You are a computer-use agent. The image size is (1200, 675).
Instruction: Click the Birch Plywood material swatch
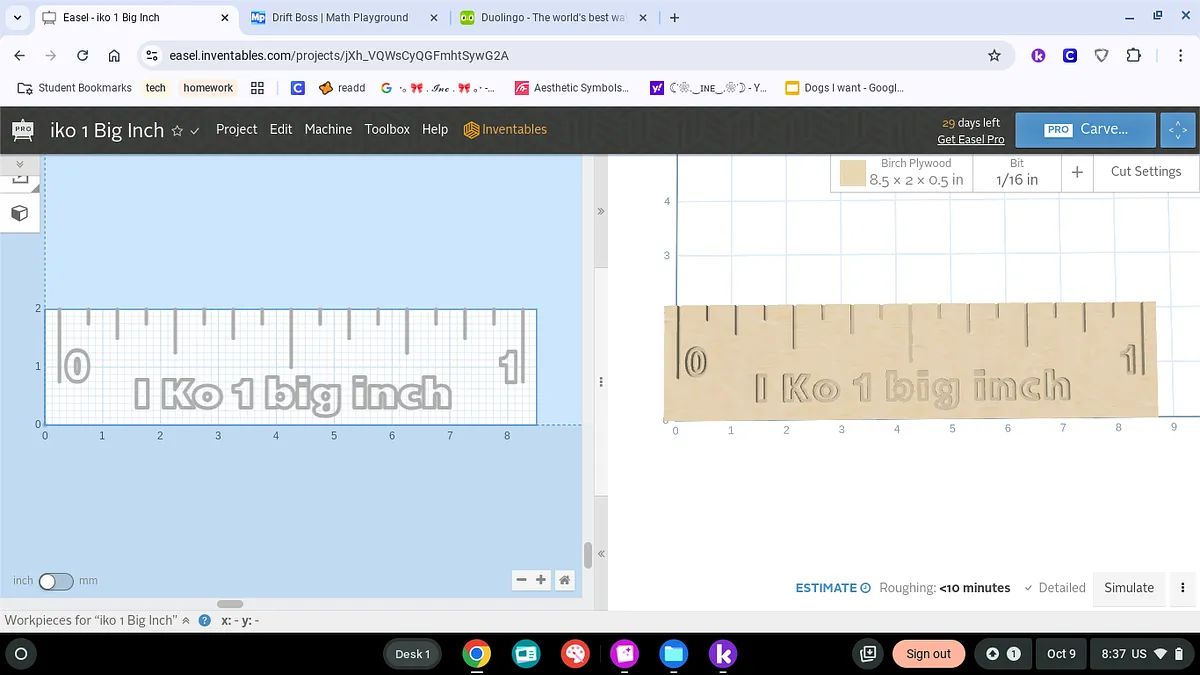click(852, 173)
